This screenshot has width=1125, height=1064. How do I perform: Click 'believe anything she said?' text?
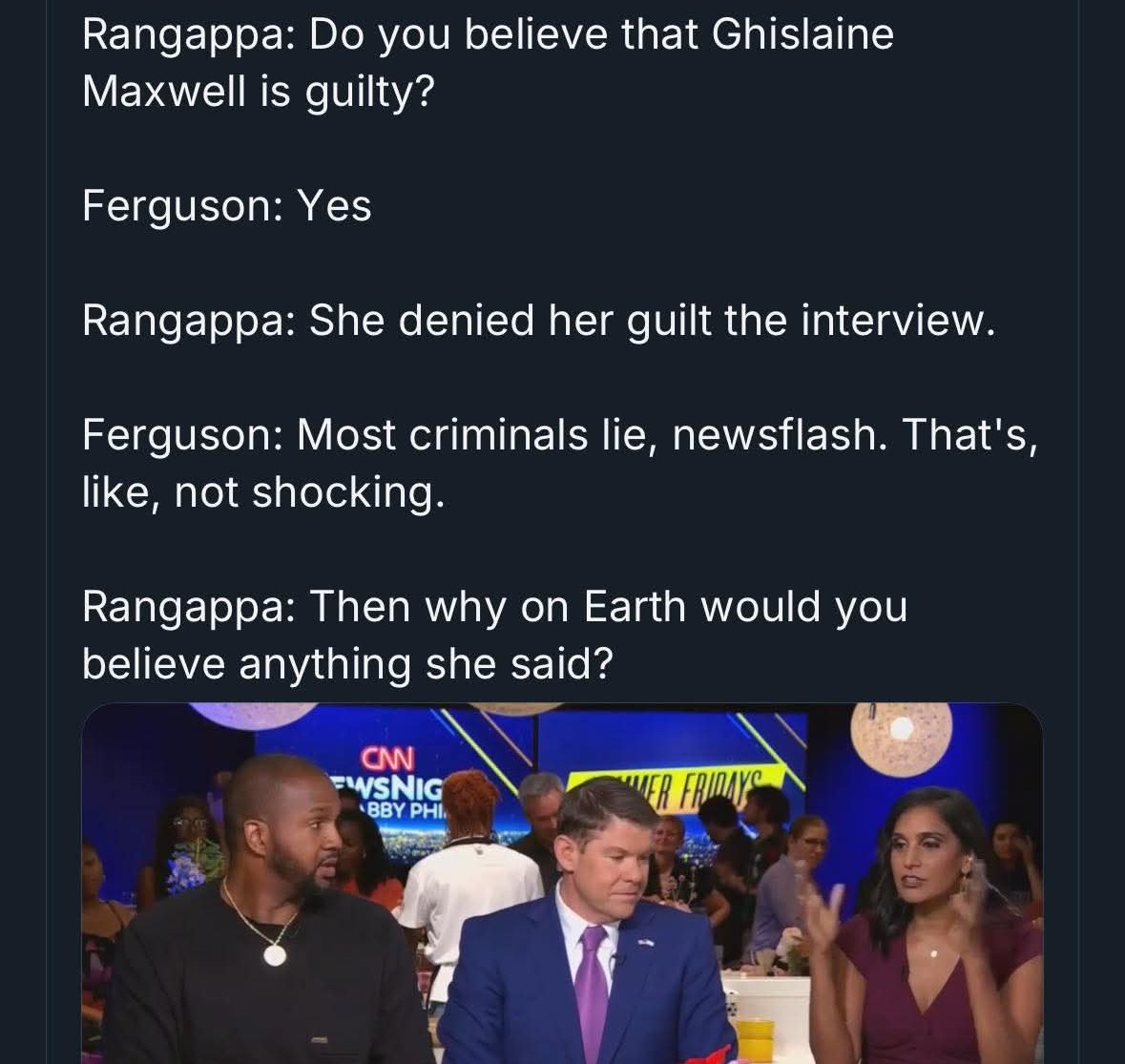click(348, 664)
